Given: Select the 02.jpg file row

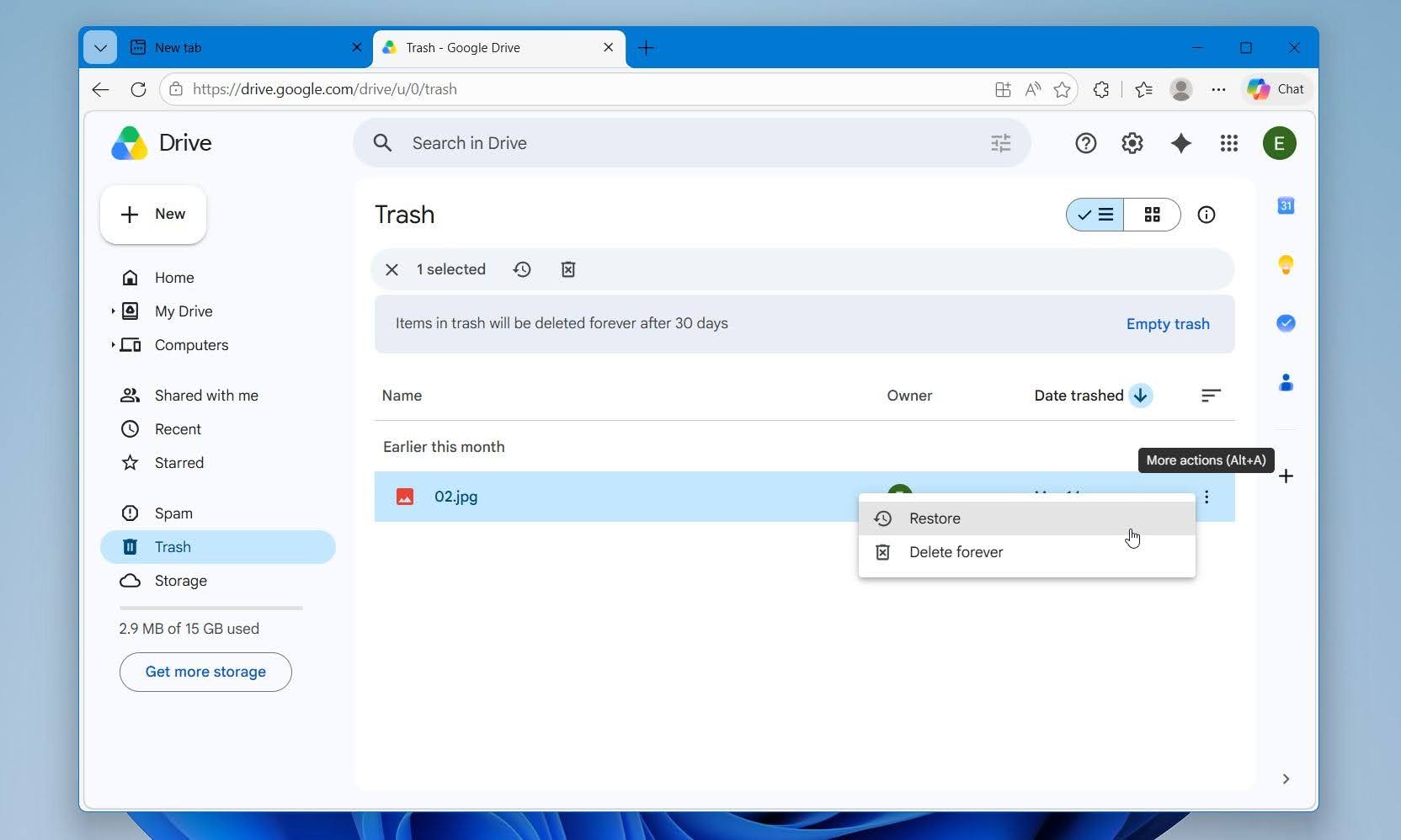Looking at the screenshot, I should point(804,497).
